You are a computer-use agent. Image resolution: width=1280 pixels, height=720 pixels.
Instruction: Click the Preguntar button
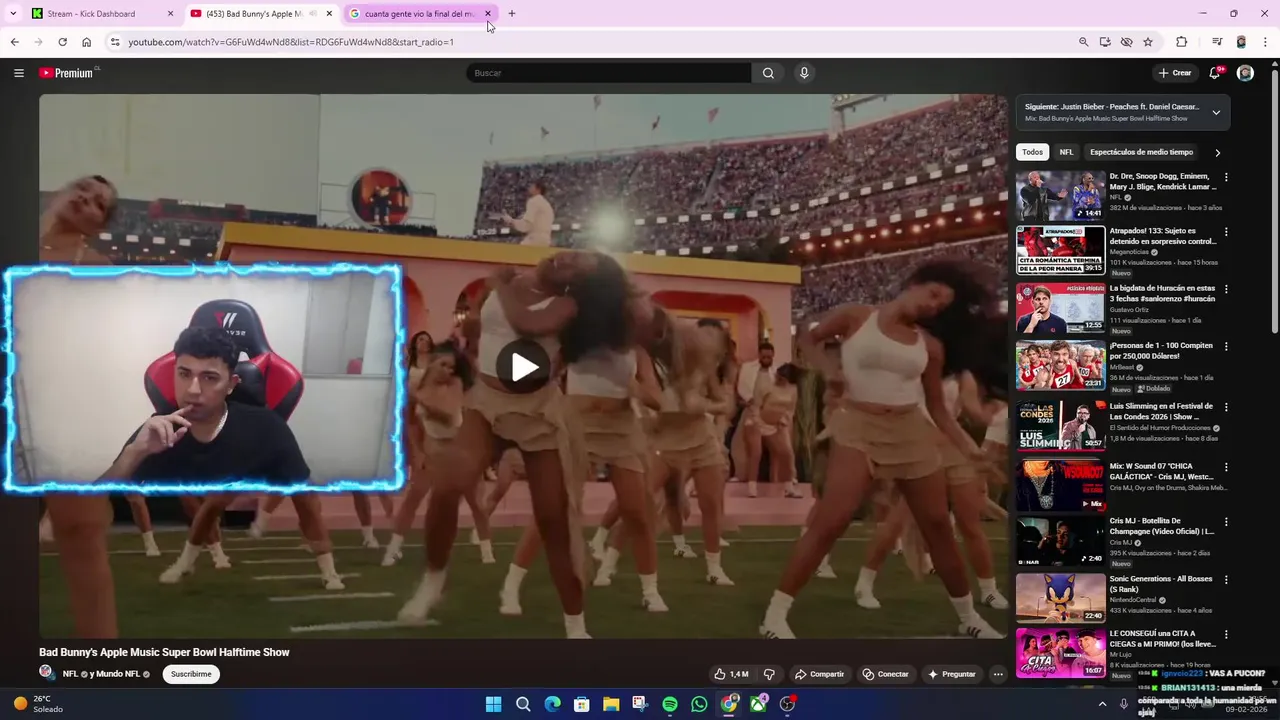tap(951, 674)
